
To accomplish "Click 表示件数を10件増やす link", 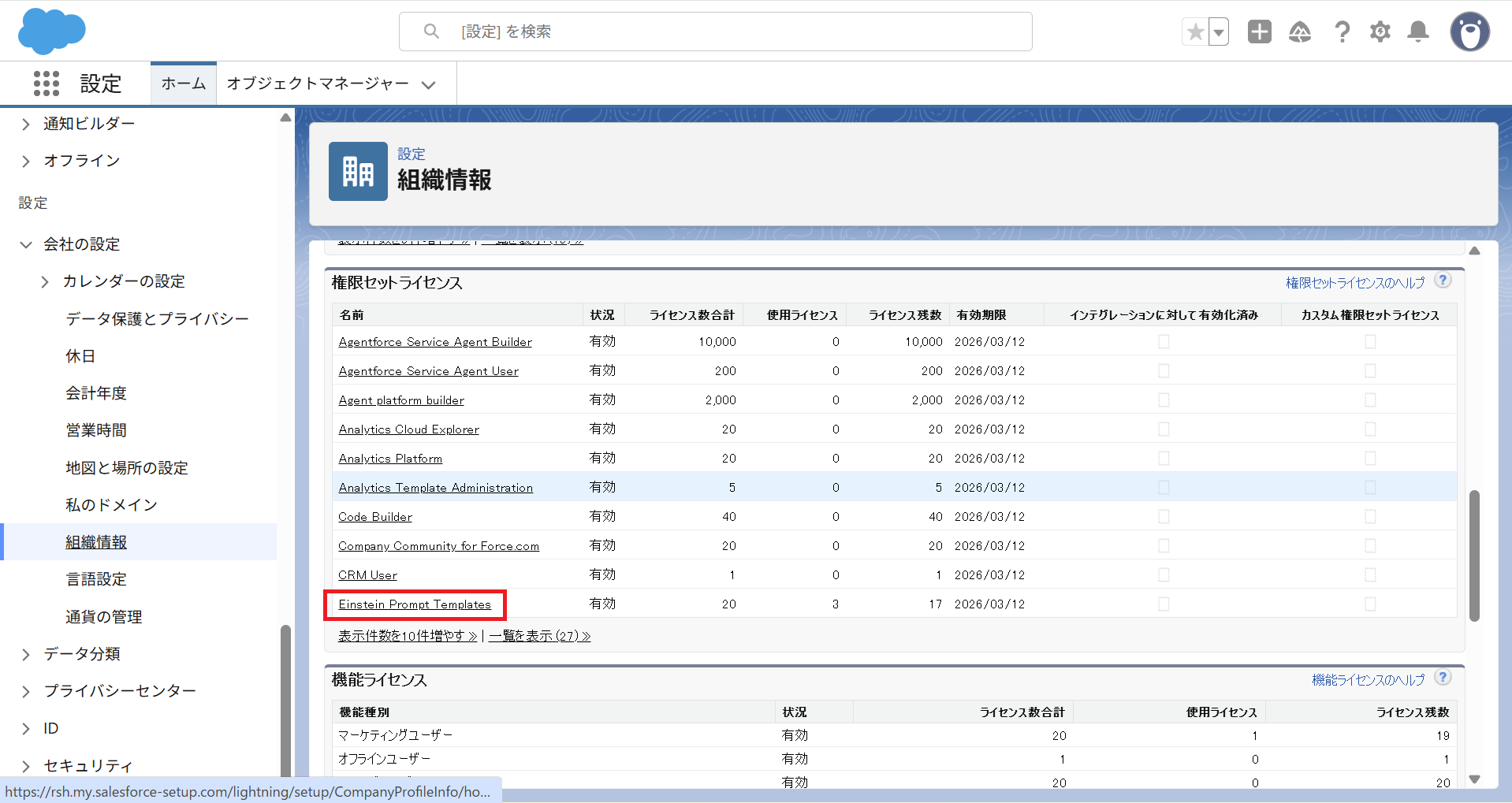I will click(x=408, y=636).
